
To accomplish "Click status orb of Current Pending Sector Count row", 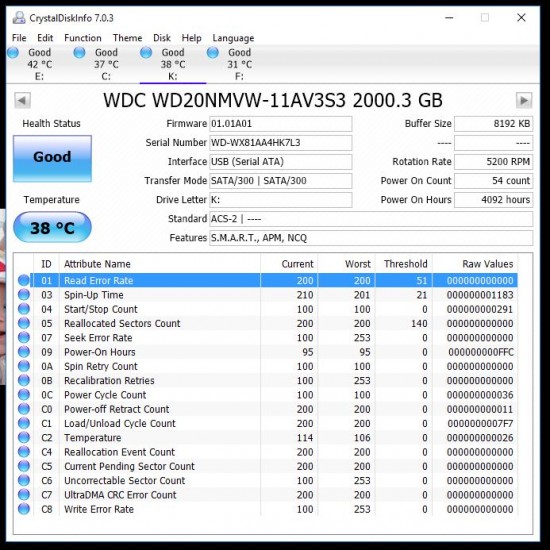I will point(24,466).
